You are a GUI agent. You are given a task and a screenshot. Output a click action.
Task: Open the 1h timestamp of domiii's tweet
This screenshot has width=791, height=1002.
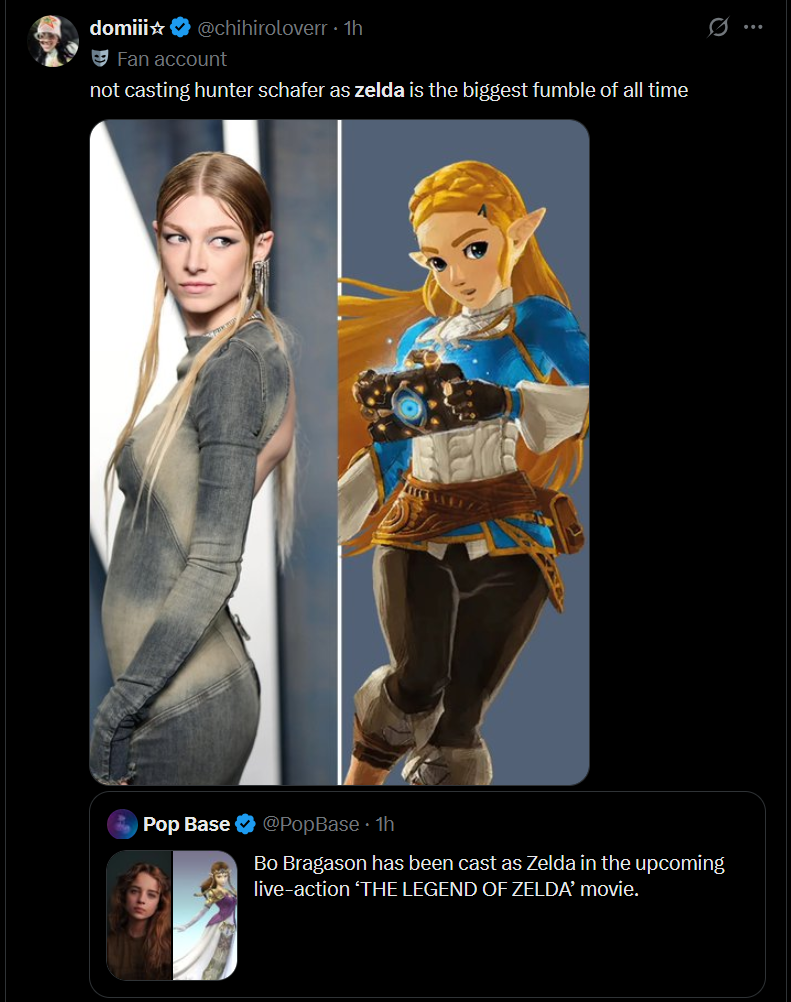point(353,27)
